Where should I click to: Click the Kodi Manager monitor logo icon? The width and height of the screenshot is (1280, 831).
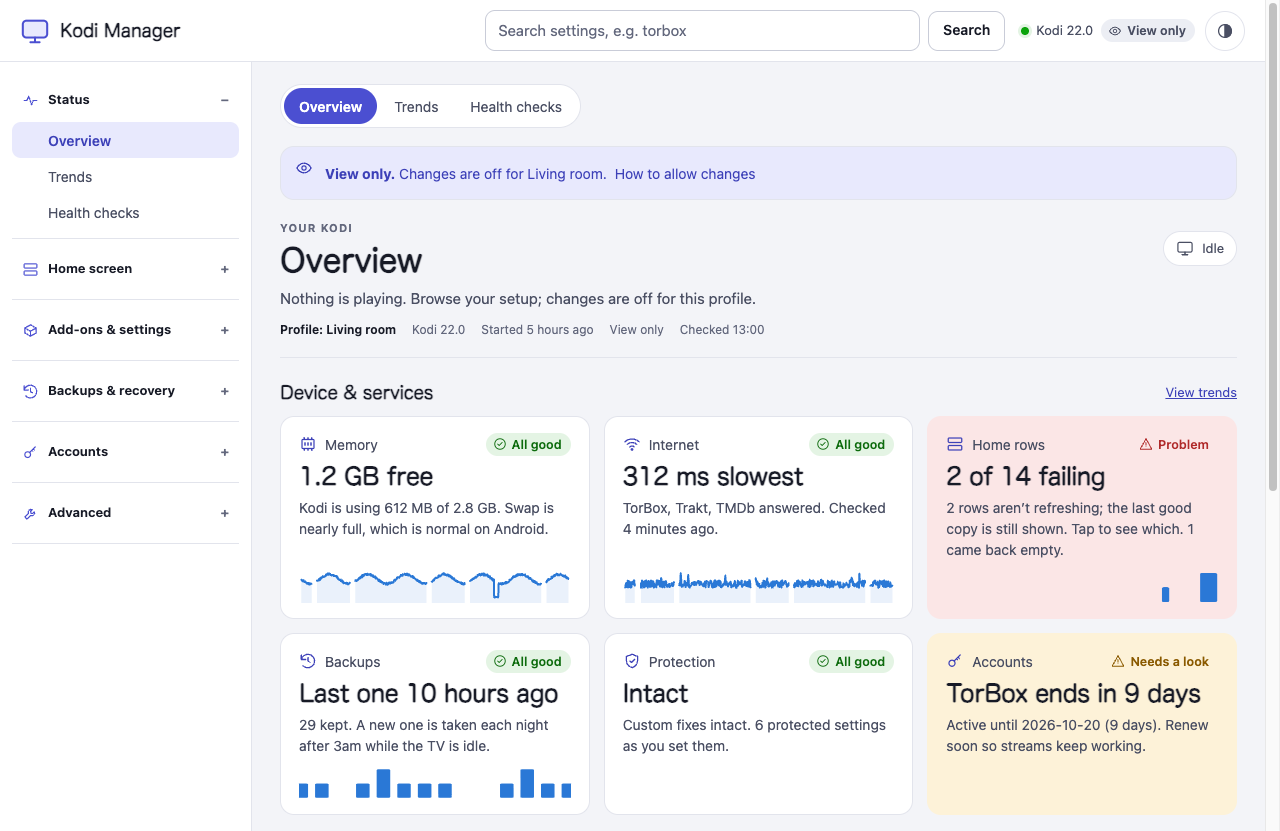[x=35, y=31]
